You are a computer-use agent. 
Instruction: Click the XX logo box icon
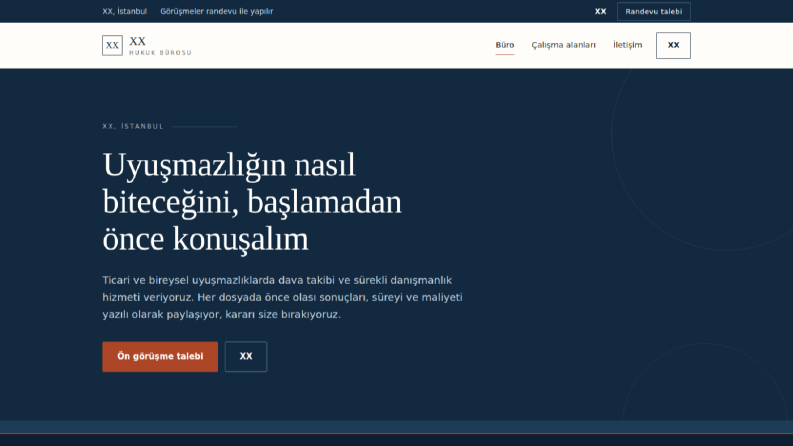[x=112, y=45]
